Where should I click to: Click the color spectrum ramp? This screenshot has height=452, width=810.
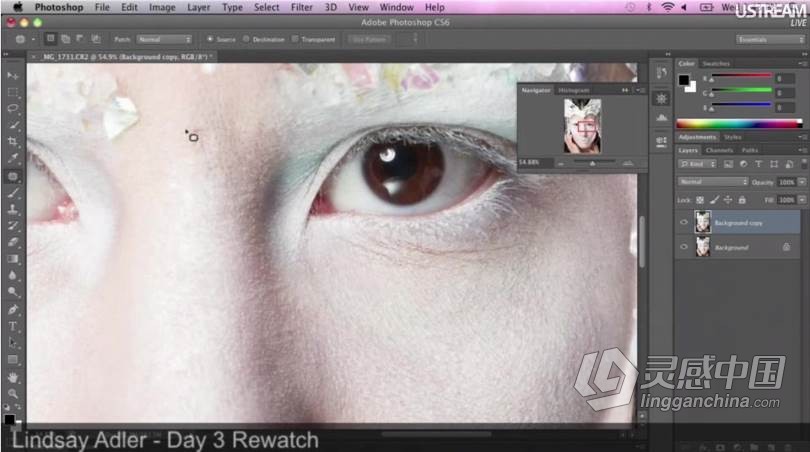739,123
